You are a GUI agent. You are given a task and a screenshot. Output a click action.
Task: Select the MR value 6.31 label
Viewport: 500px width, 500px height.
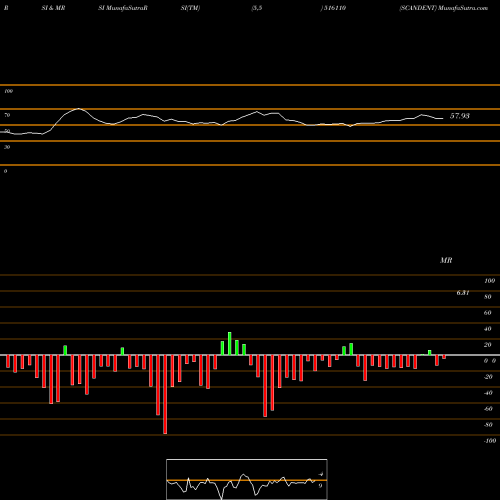[463, 293]
